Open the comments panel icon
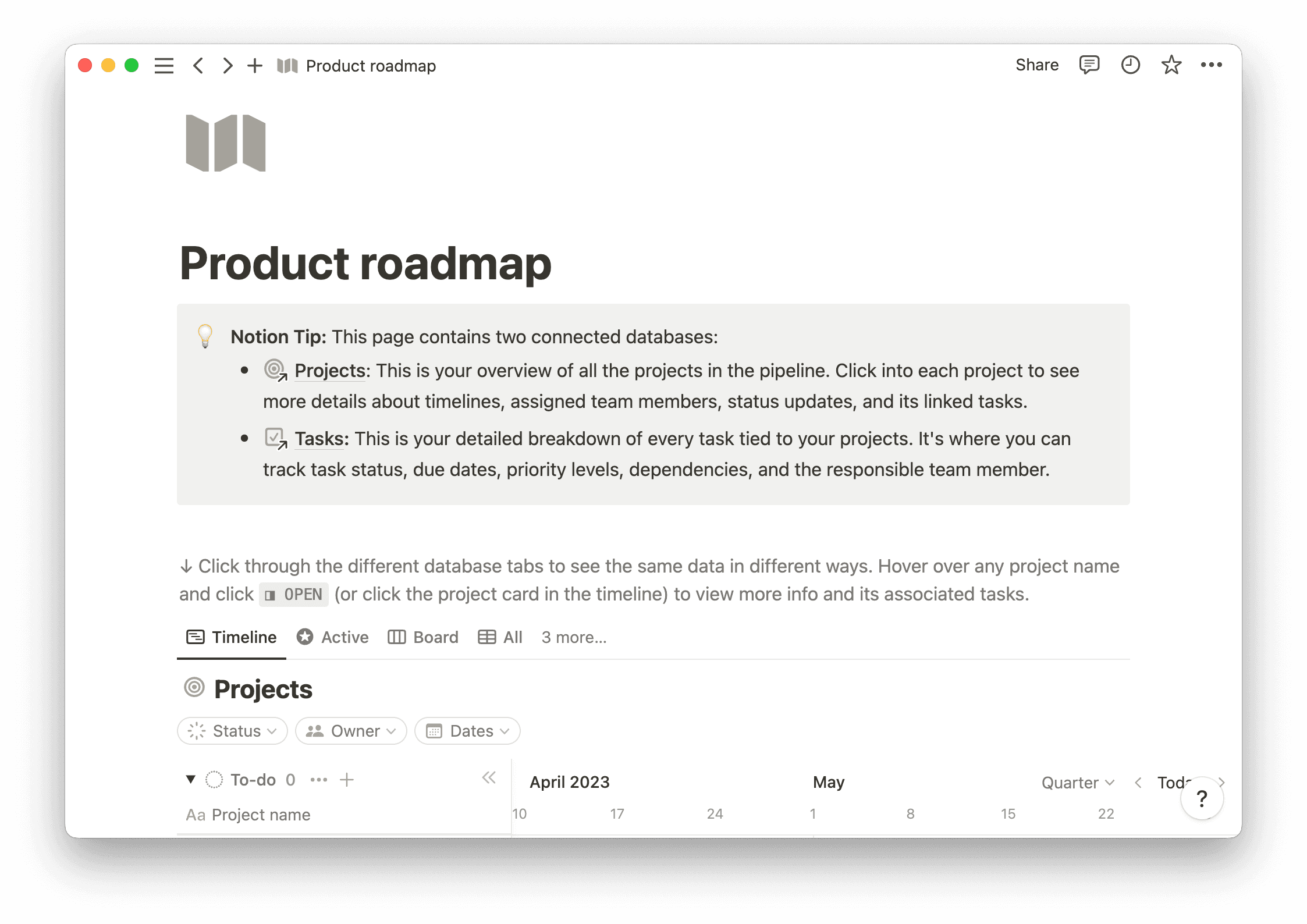This screenshot has height=924, width=1307. click(1089, 65)
